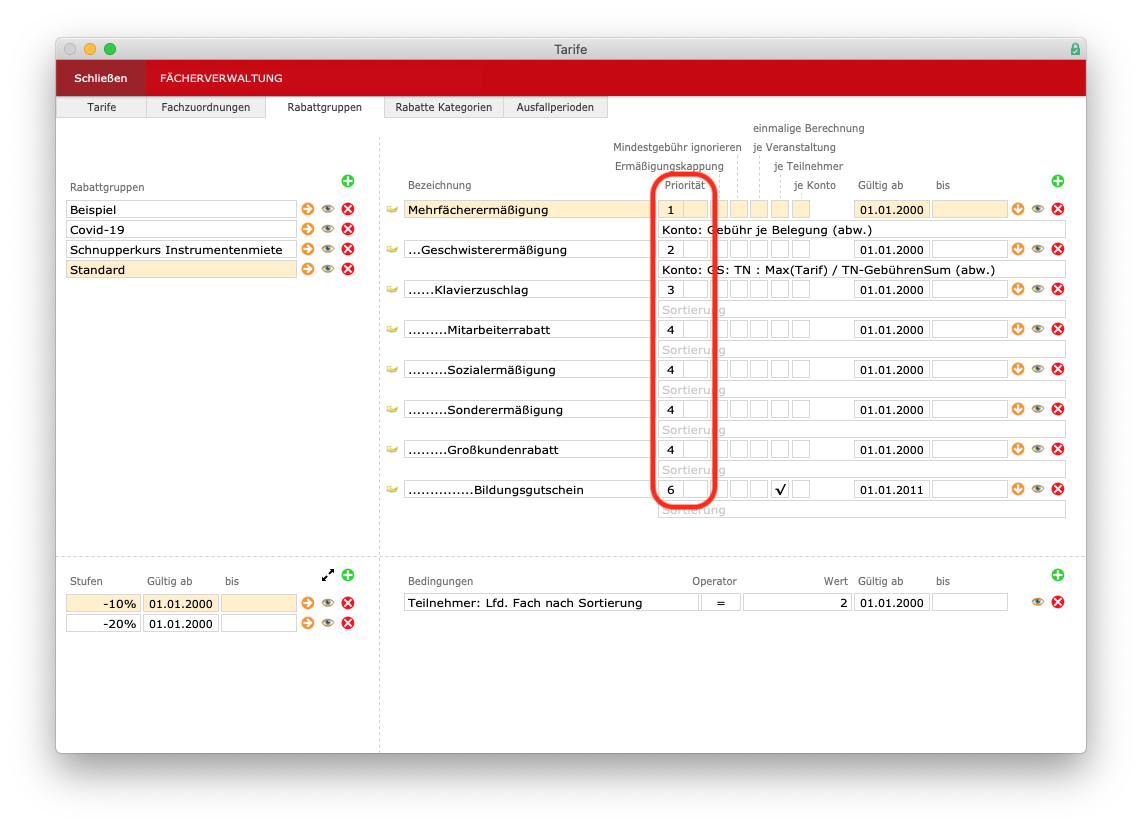Delete the Covid-19 Rabattgruppe
Screen dimensions: 1142x827
[348, 229]
